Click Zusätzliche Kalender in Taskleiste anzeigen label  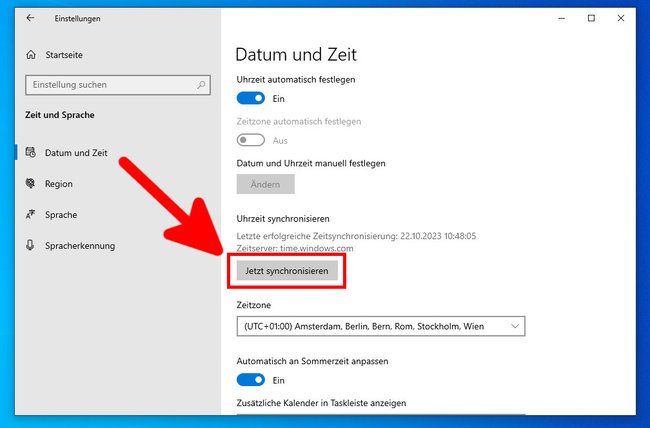tap(321, 403)
